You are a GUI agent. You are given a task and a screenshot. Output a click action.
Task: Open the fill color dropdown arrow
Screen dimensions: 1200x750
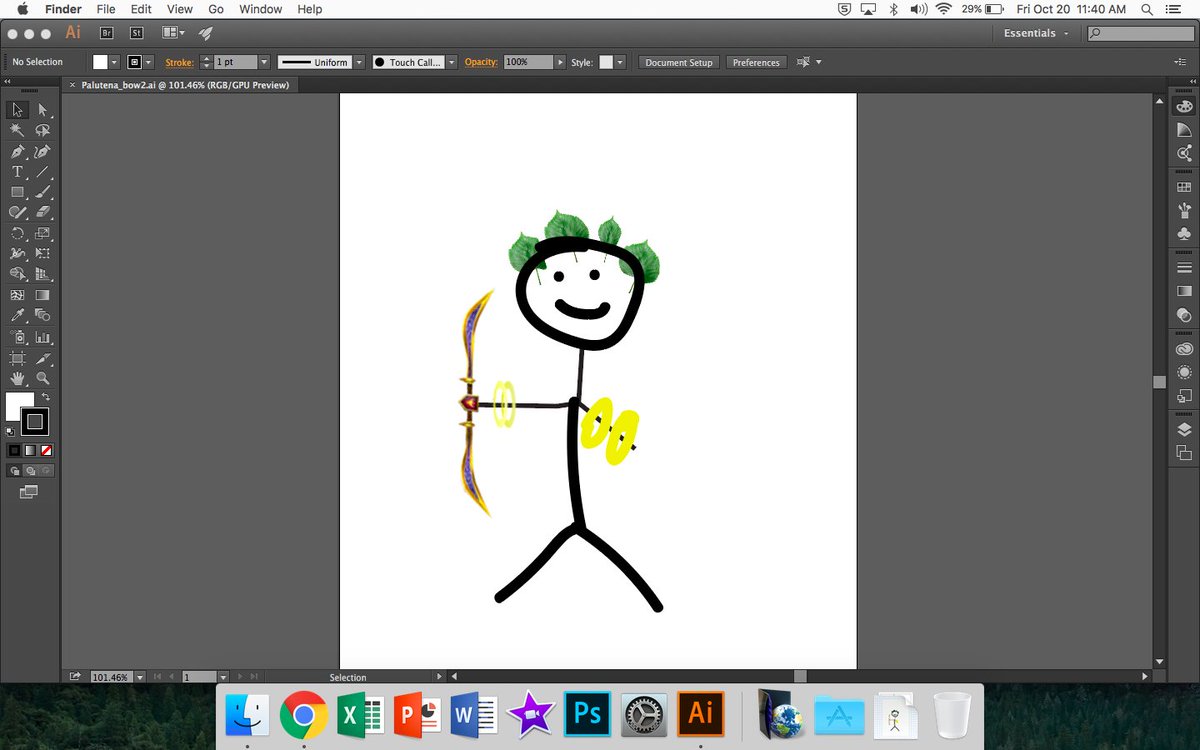(x=114, y=62)
